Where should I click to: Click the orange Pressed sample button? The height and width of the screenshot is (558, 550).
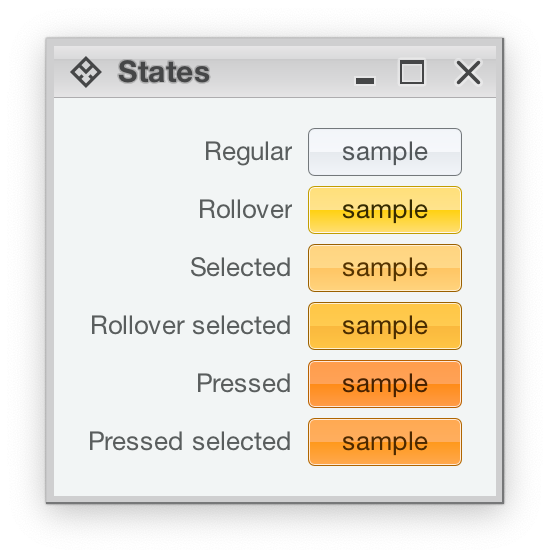[385, 384]
